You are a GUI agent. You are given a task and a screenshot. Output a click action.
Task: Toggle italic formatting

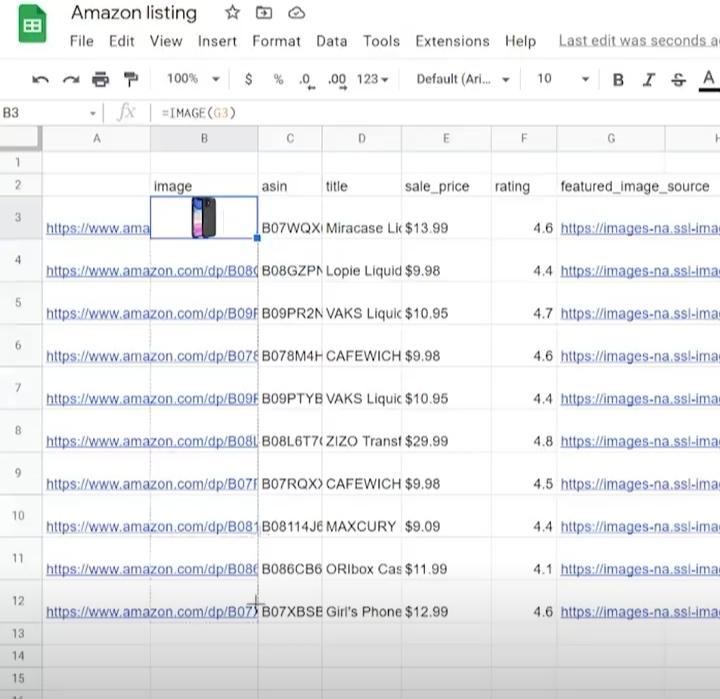tap(649, 79)
